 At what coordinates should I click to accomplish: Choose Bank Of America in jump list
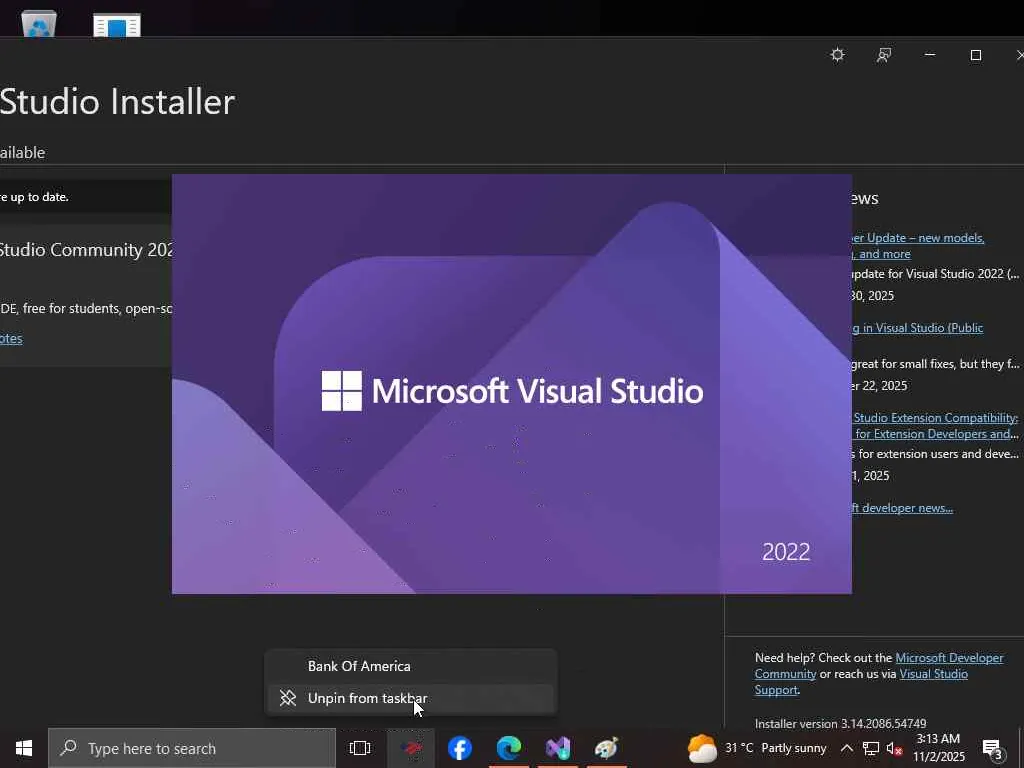click(x=411, y=666)
